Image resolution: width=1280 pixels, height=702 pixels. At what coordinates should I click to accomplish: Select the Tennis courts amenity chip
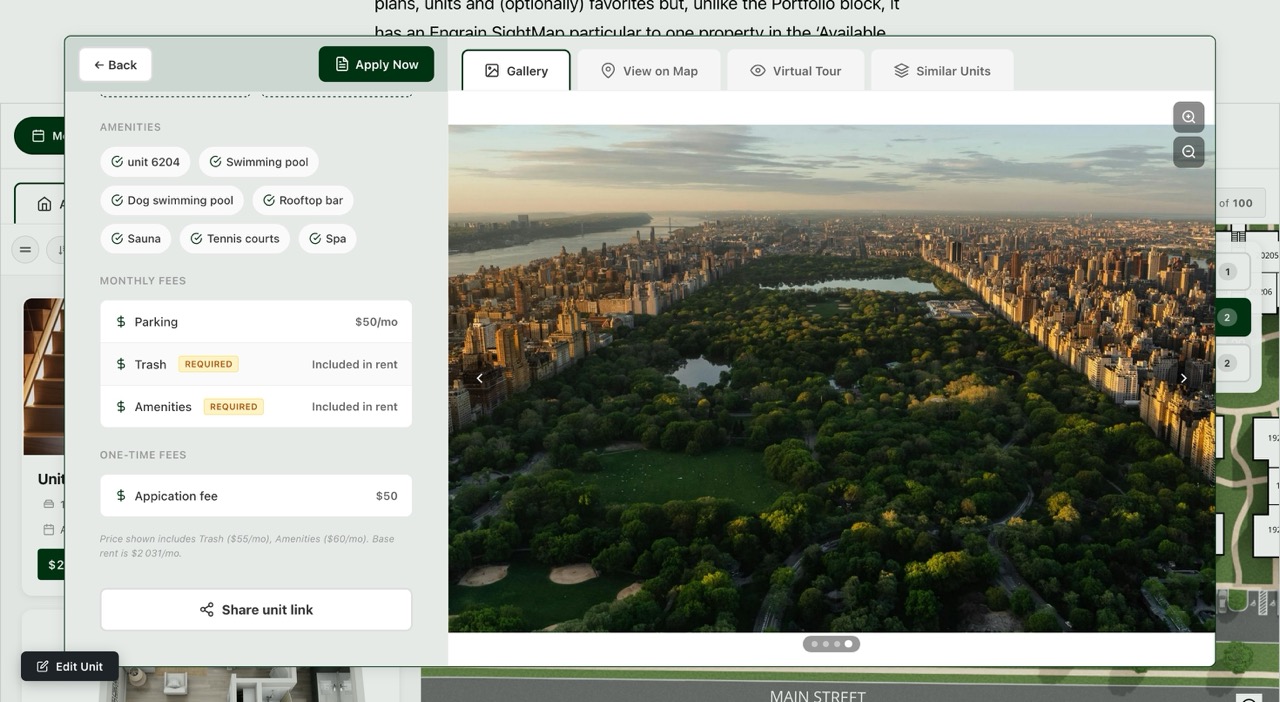click(x=234, y=239)
